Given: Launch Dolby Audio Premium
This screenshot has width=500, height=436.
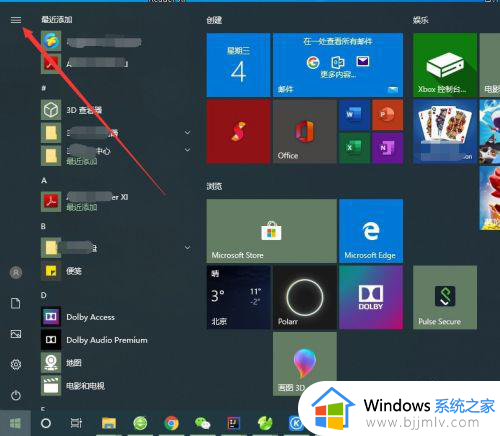Looking at the screenshot, I should pyautogui.click(x=114, y=340).
